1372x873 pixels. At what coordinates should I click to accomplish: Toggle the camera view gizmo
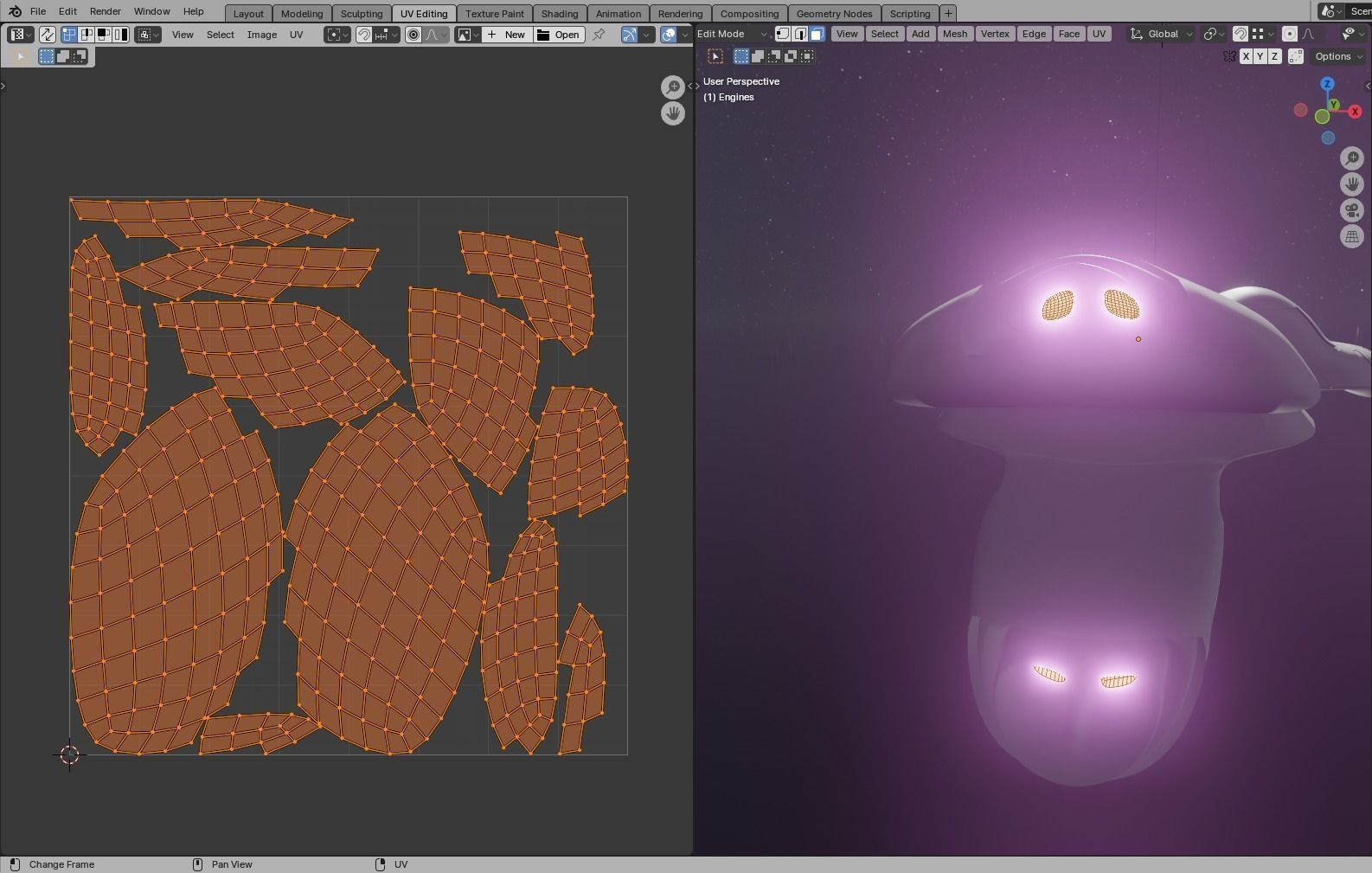point(1351,210)
